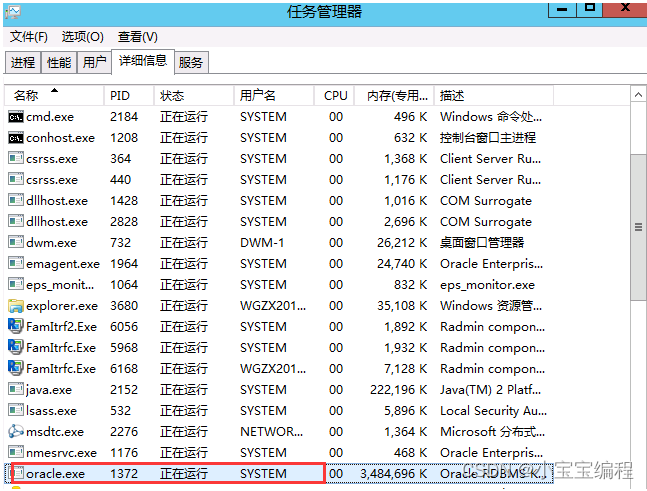Click the eps_monitor.exe description cell
The height and width of the screenshot is (491, 647).
point(487,285)
